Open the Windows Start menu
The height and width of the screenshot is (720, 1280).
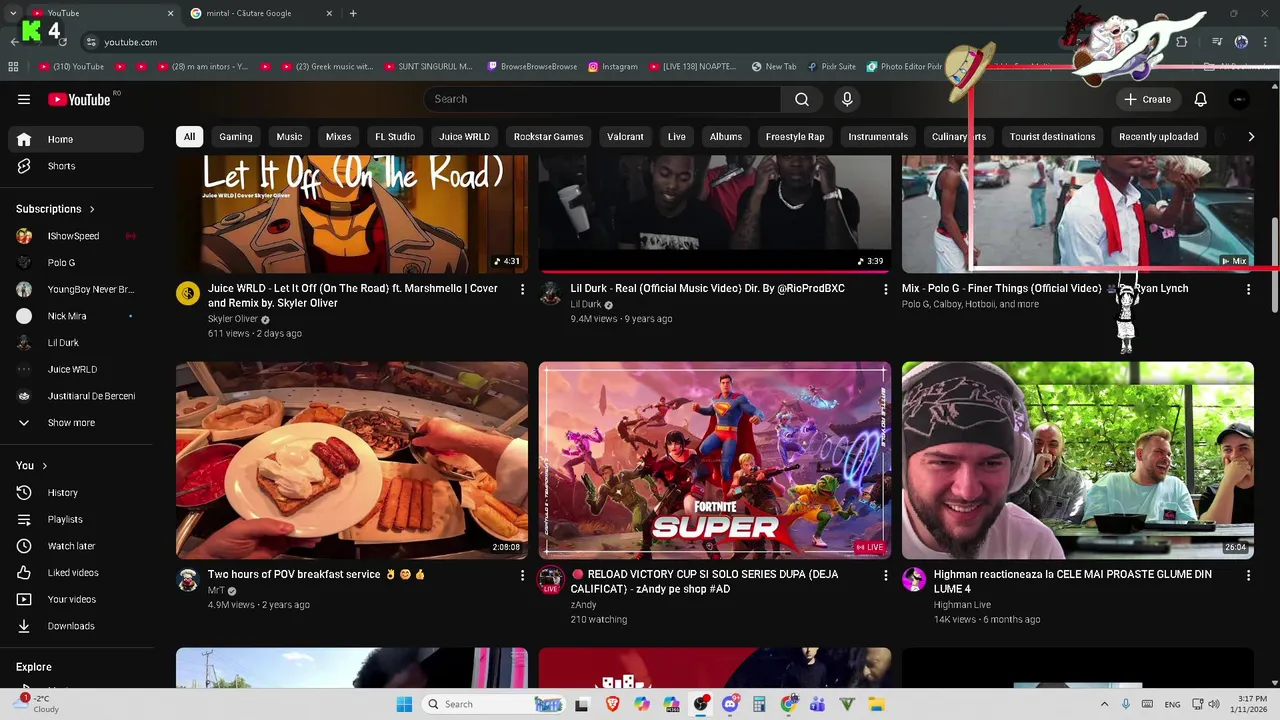[x=404, y=704]
